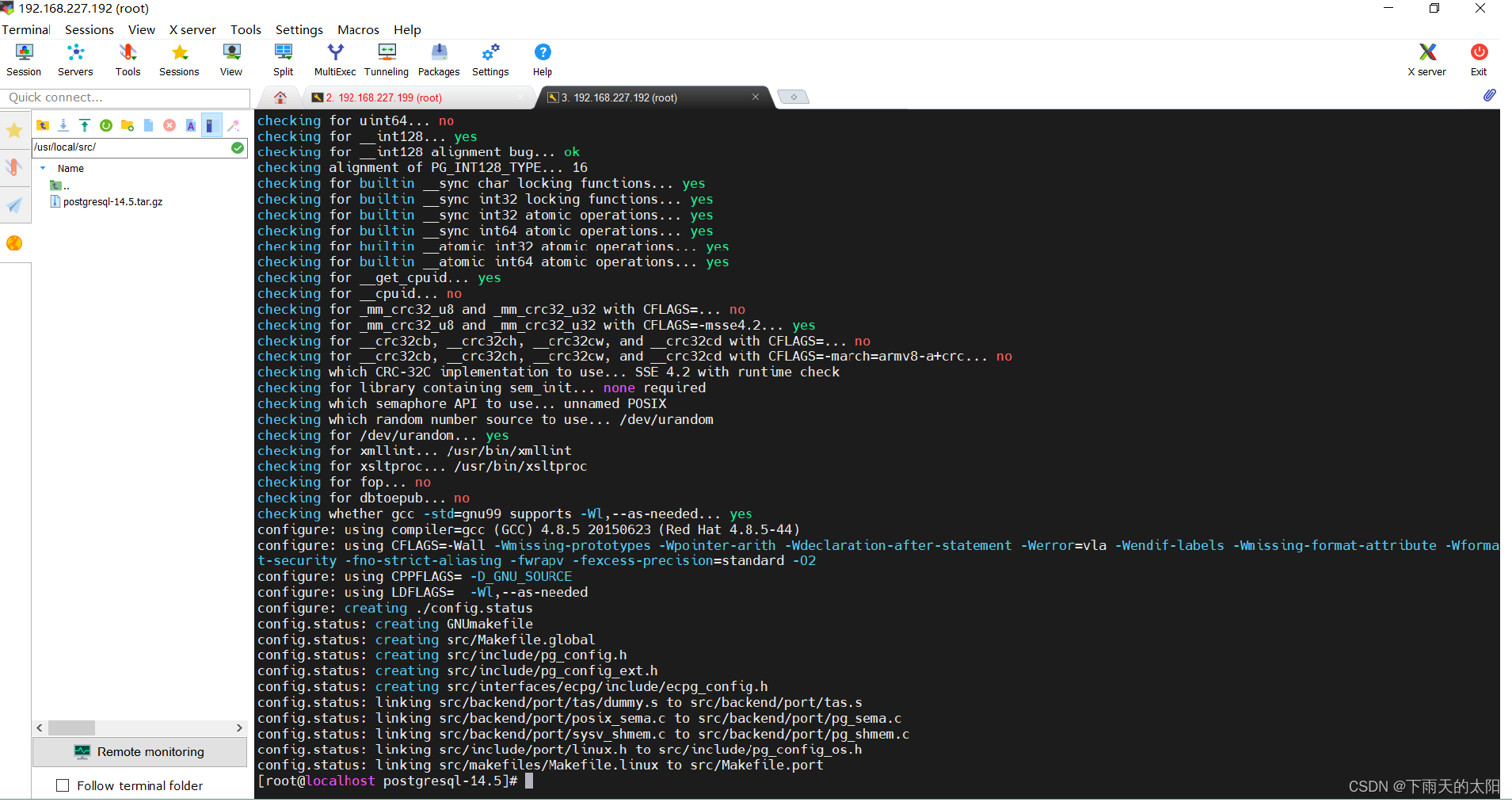Open the sidebar orange globe SFTP tab
This screenshot has width=1512, height=802.
pyautogui.click(x=14, y=243)
